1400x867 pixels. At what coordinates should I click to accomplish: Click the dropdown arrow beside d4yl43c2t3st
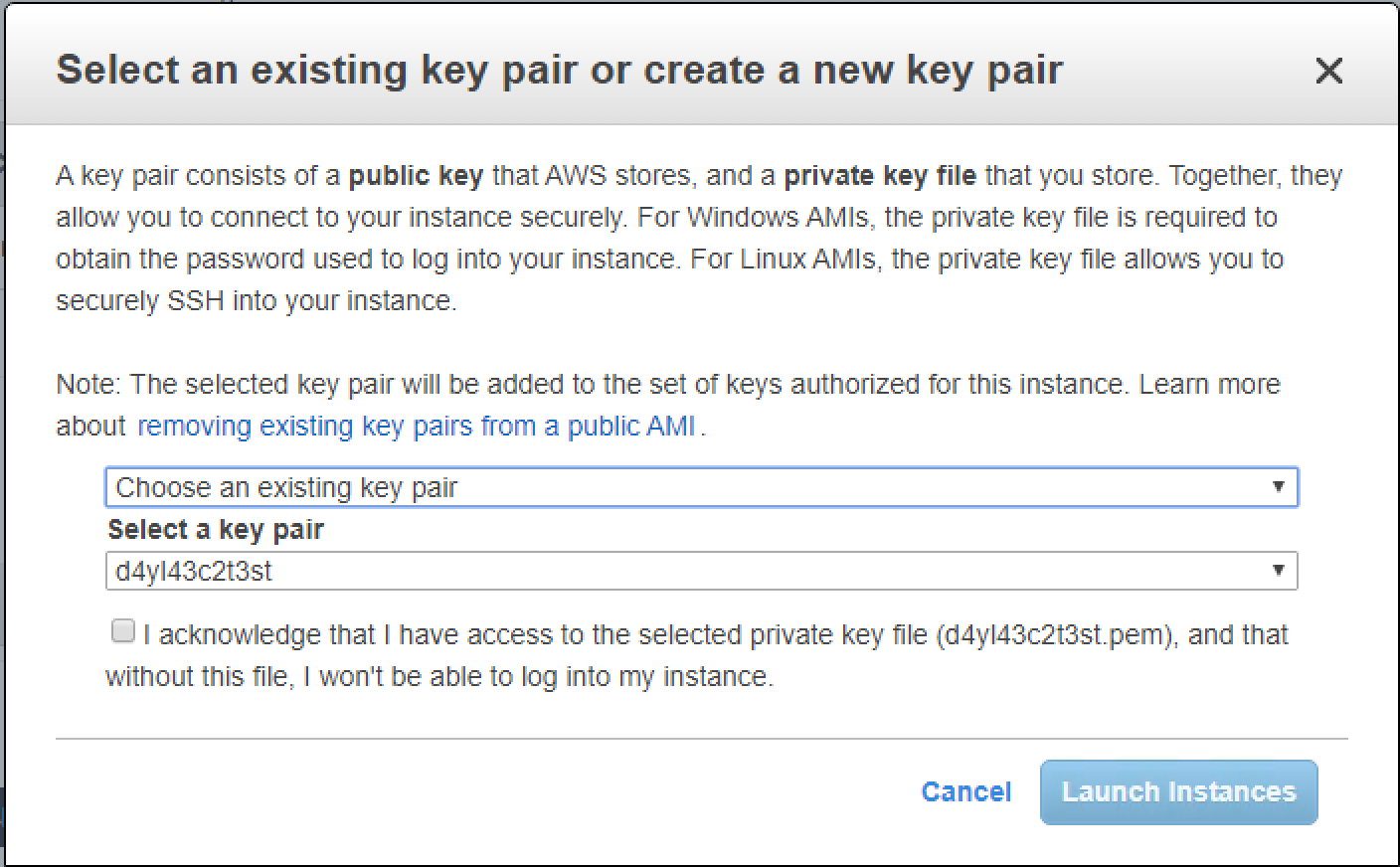[1281, 570]
